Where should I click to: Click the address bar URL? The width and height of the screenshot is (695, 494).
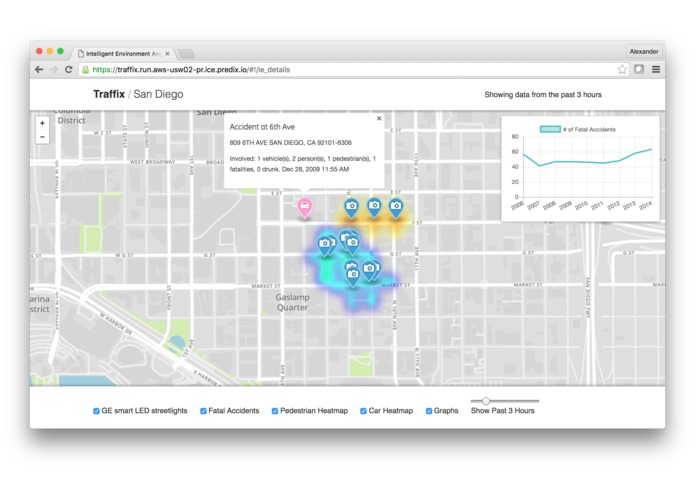pyautogui.click(x=191, y=70)
